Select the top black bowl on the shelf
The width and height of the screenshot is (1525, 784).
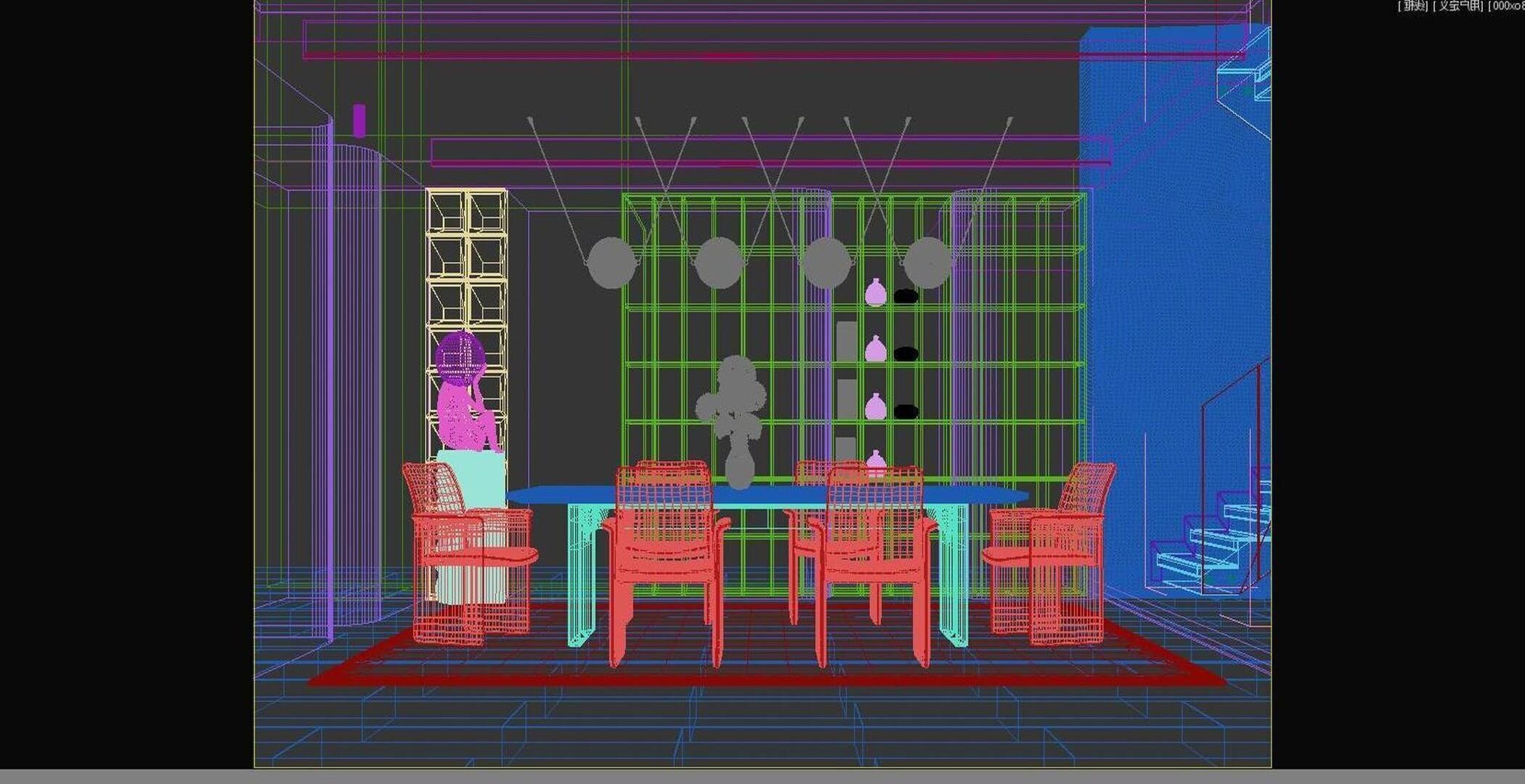906,296
